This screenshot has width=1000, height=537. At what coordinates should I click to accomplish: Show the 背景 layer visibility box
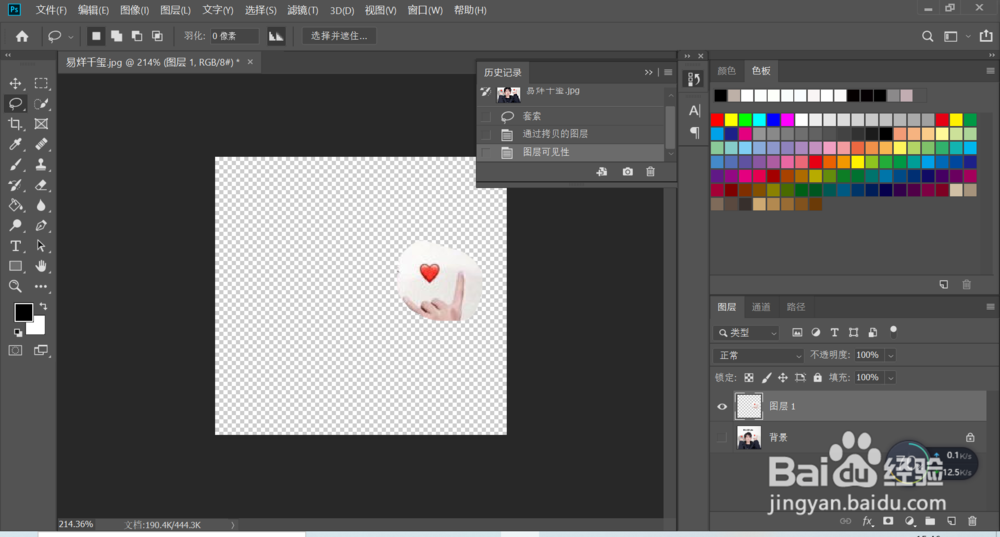(x=722, y=438)
